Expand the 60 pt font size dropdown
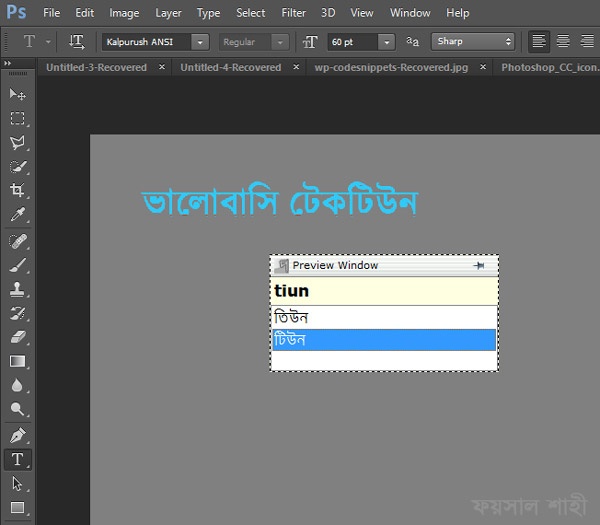 386,42
